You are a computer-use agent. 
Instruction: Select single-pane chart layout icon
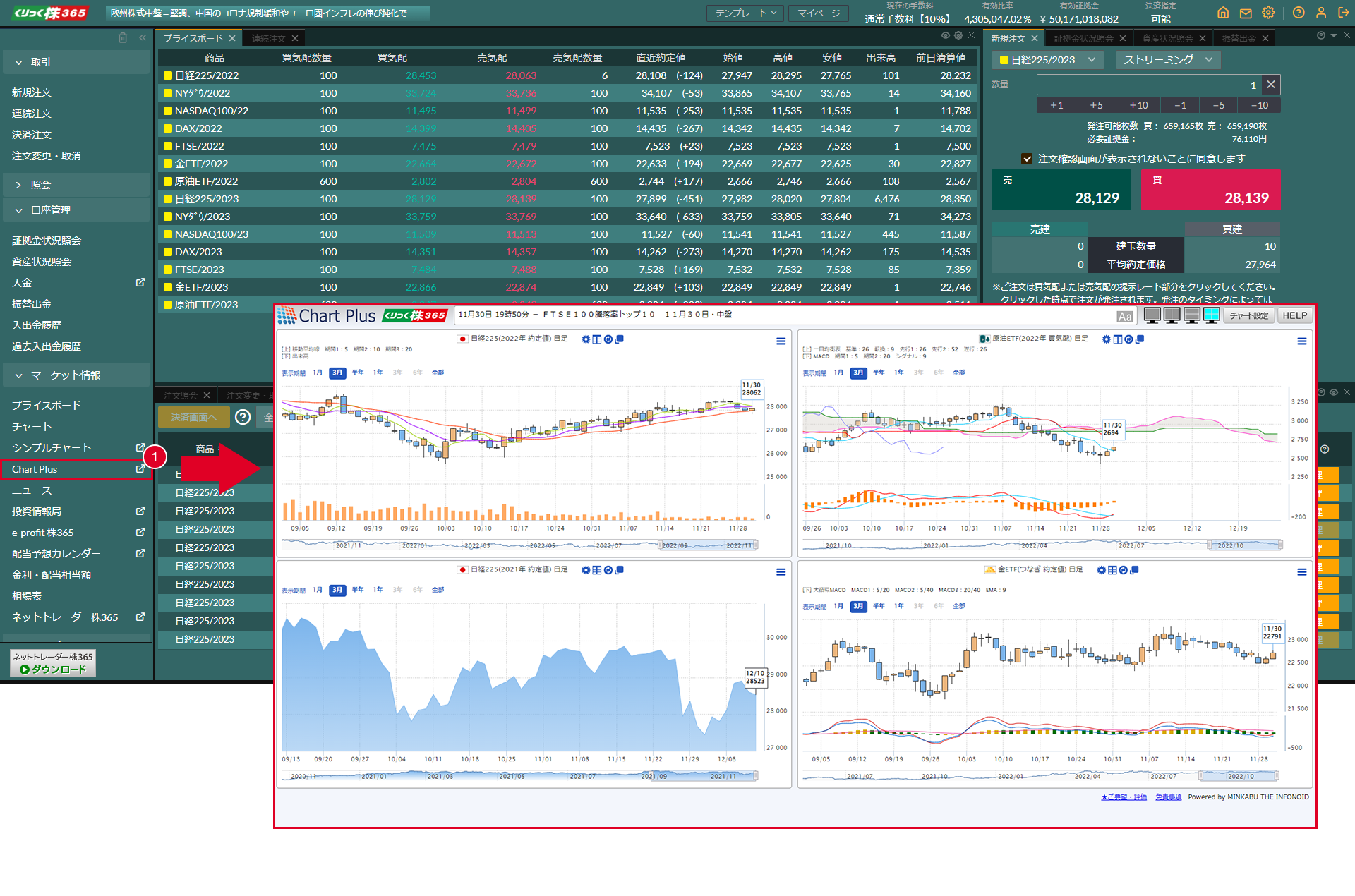[1152, 315]
